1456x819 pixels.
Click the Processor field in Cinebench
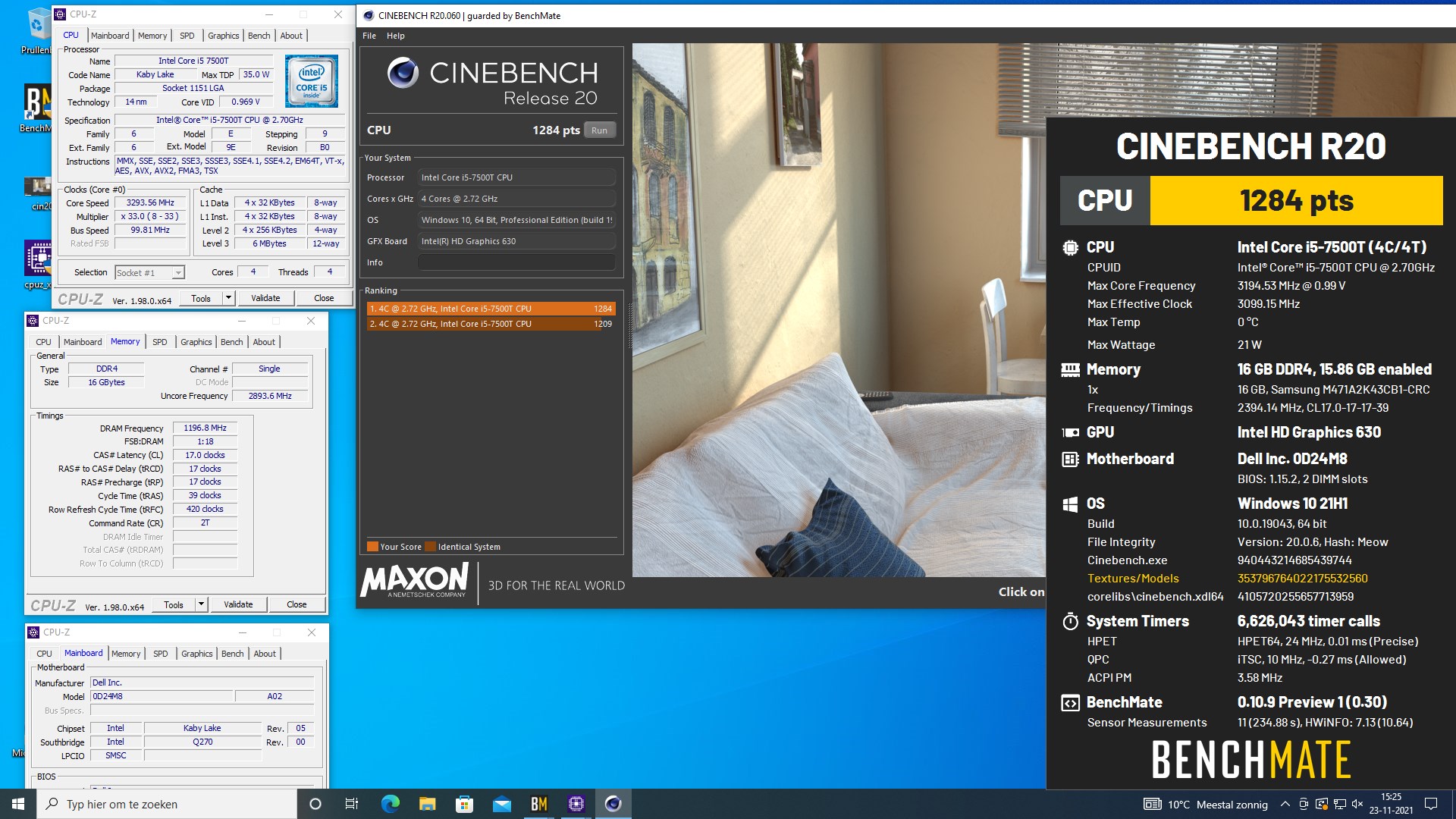point(516,177)
